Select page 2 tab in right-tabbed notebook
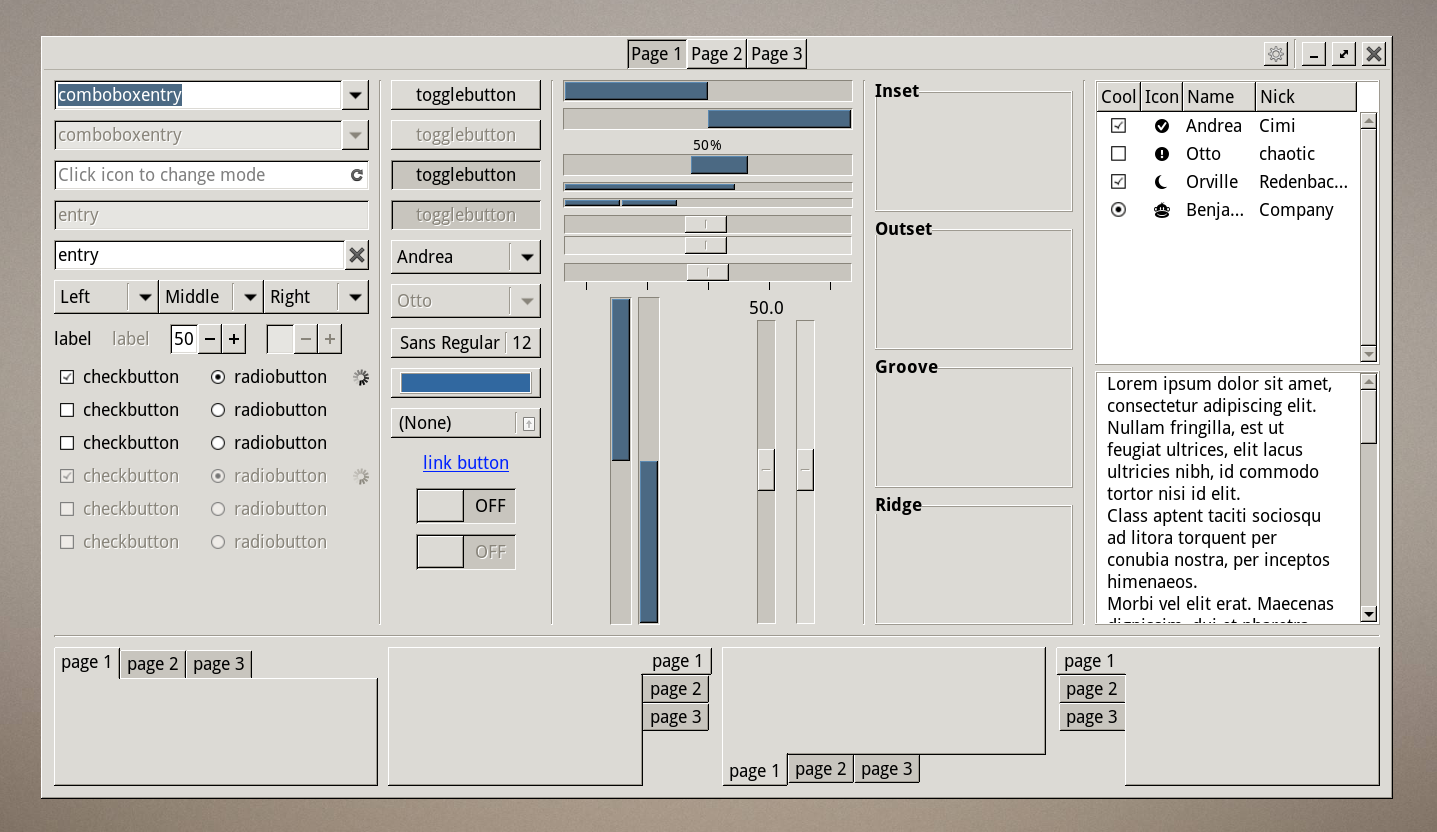 tap(676, 689)
